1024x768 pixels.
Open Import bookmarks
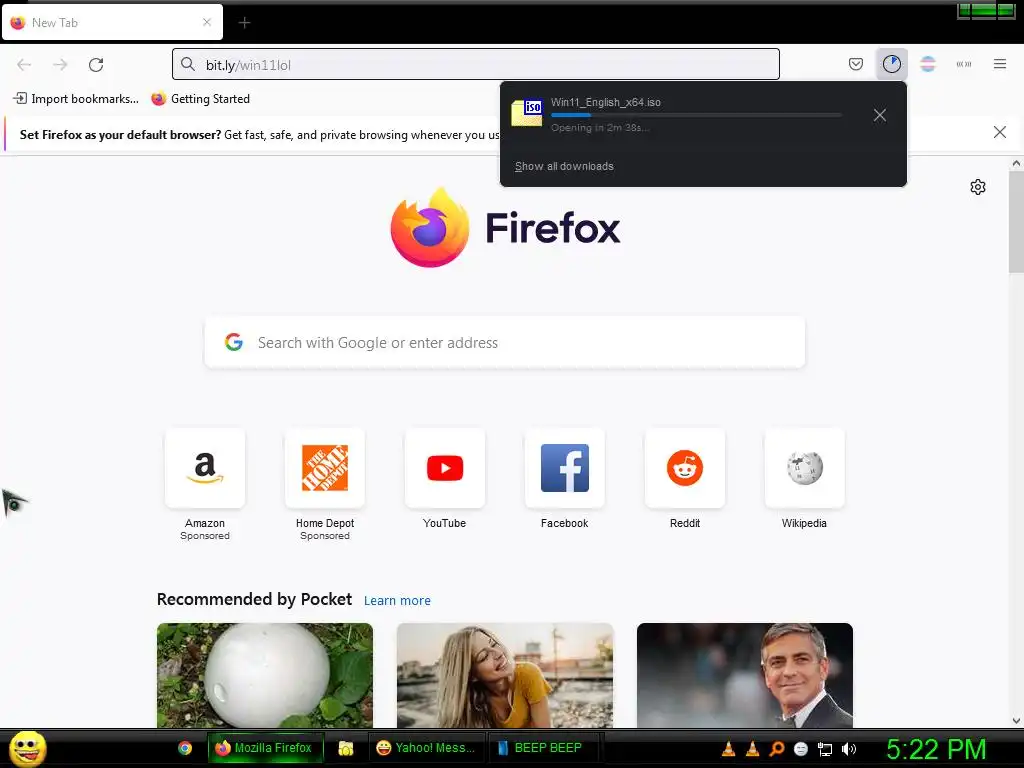76,99
